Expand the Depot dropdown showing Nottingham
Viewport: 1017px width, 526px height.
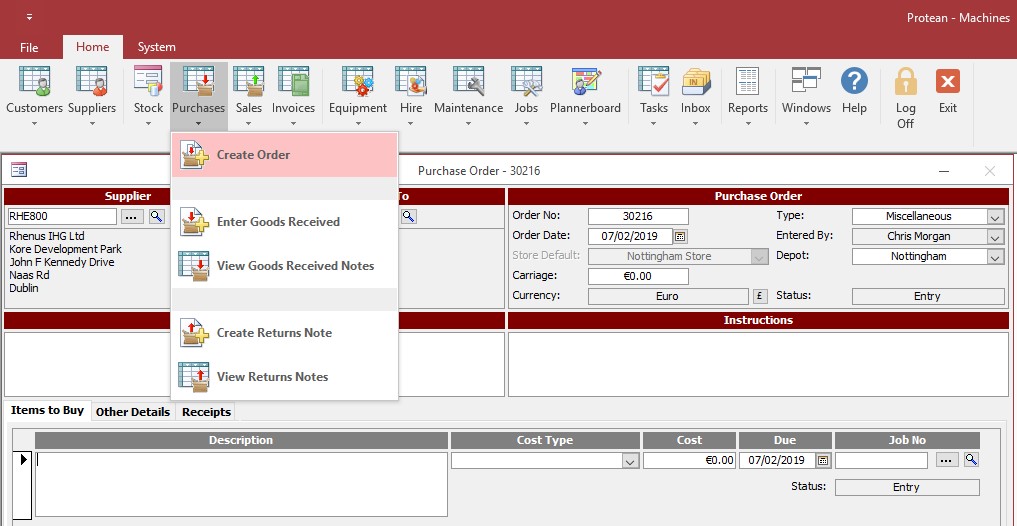click(x=994, y=257)
